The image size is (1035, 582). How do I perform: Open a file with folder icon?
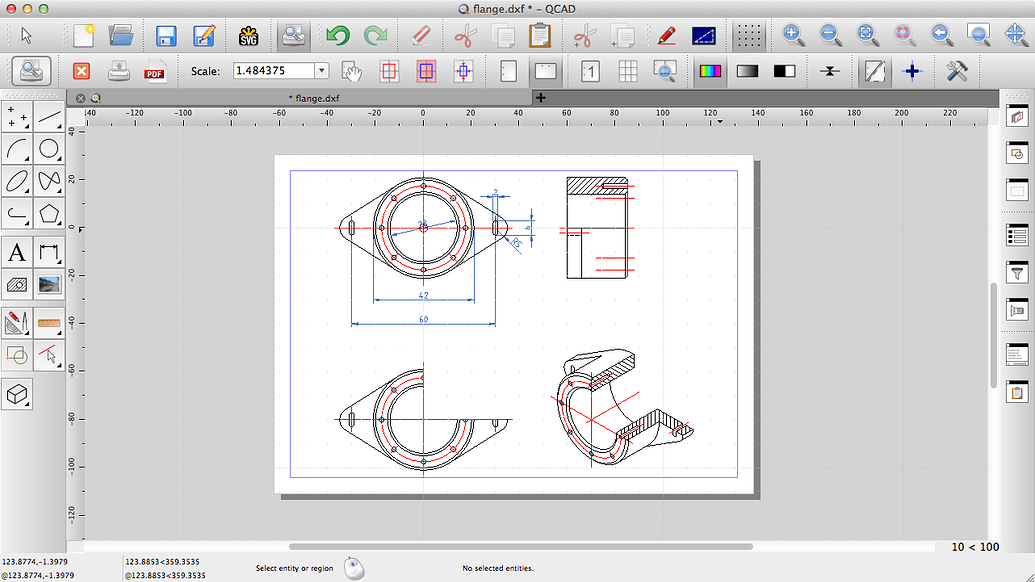click(121, 35)
